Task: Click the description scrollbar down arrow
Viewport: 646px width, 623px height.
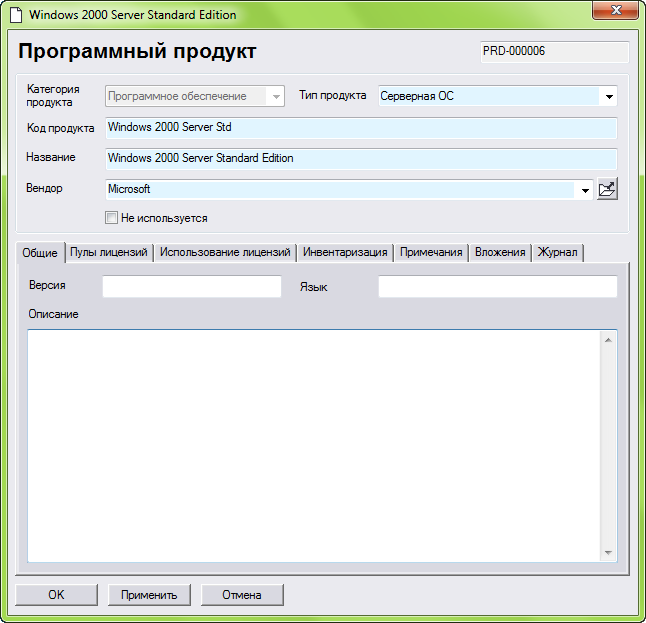Action: pos(608,553)
